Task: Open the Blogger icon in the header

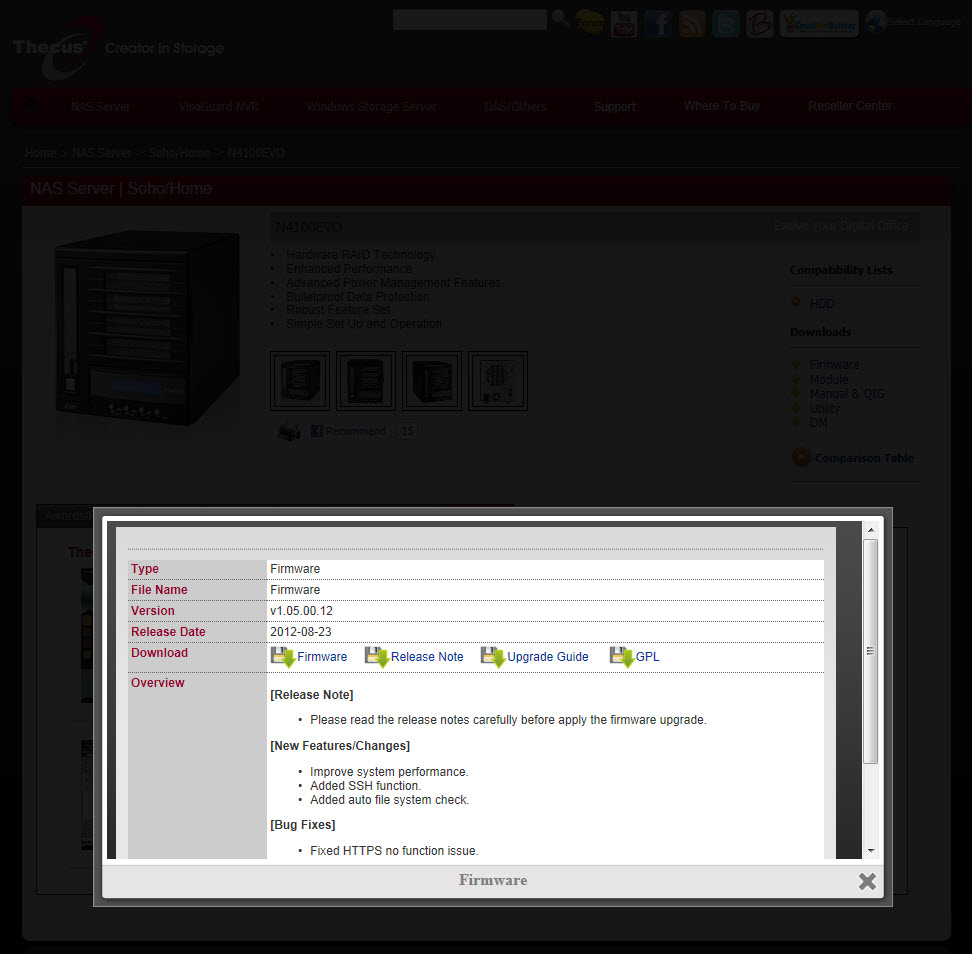Action: [x=759, y=24]
